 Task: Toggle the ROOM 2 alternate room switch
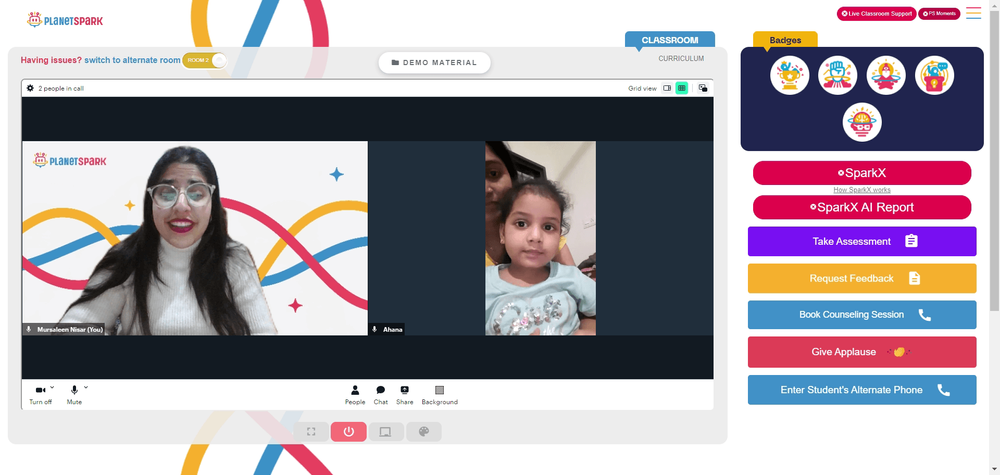pyautogui.click(x=205, y=60)
